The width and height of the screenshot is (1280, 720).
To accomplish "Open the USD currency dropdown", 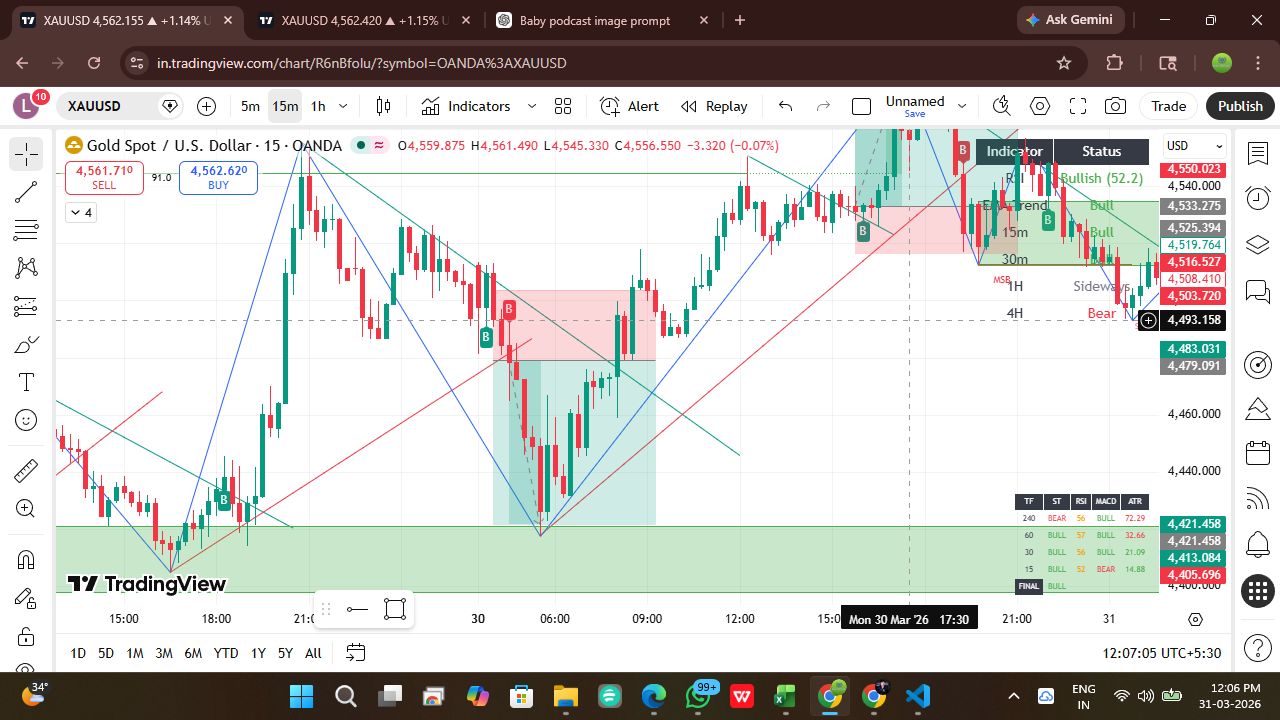I will pyautogui.click(x=1194, y=146).
